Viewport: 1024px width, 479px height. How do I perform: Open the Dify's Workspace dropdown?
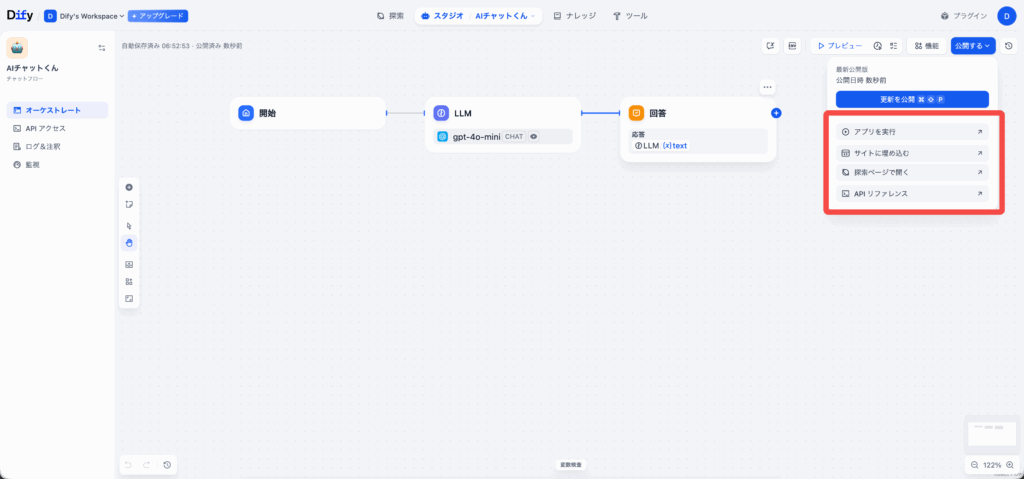84,16
